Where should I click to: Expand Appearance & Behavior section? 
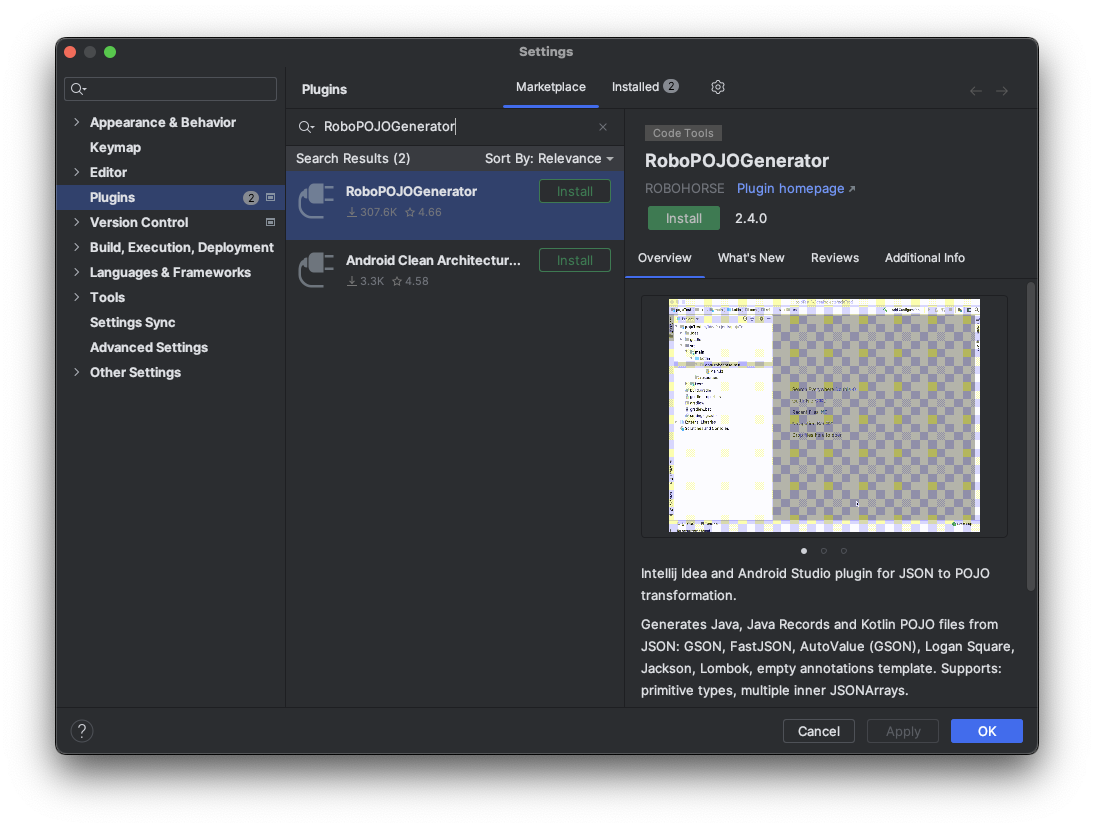pos(77,122)
